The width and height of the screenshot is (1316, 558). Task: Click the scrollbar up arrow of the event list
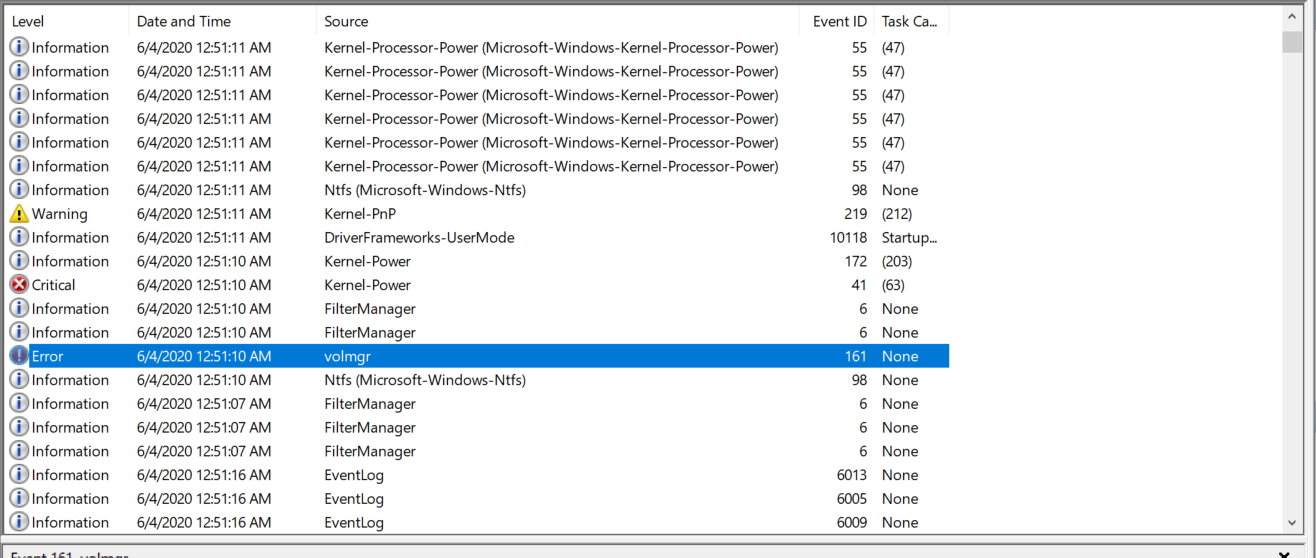[1291, 17]
